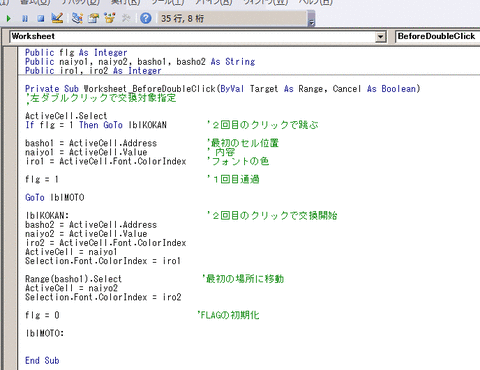Screen dimensions: 480x370
Task: Open the Properties Window toolbar icon
Action: [94, 18]
